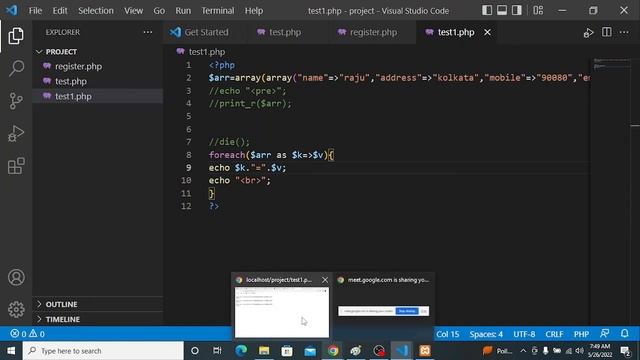
Task: Click the editor vertical scrollbar
Action: point(635,192)
